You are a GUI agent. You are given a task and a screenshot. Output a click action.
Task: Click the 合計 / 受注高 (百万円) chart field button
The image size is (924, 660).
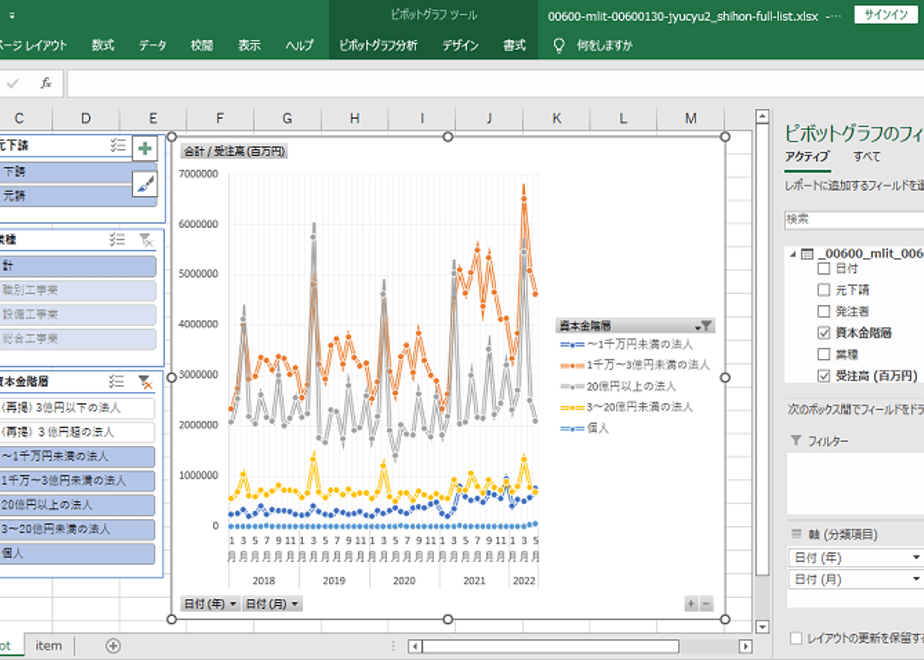[x=234, y=151]
